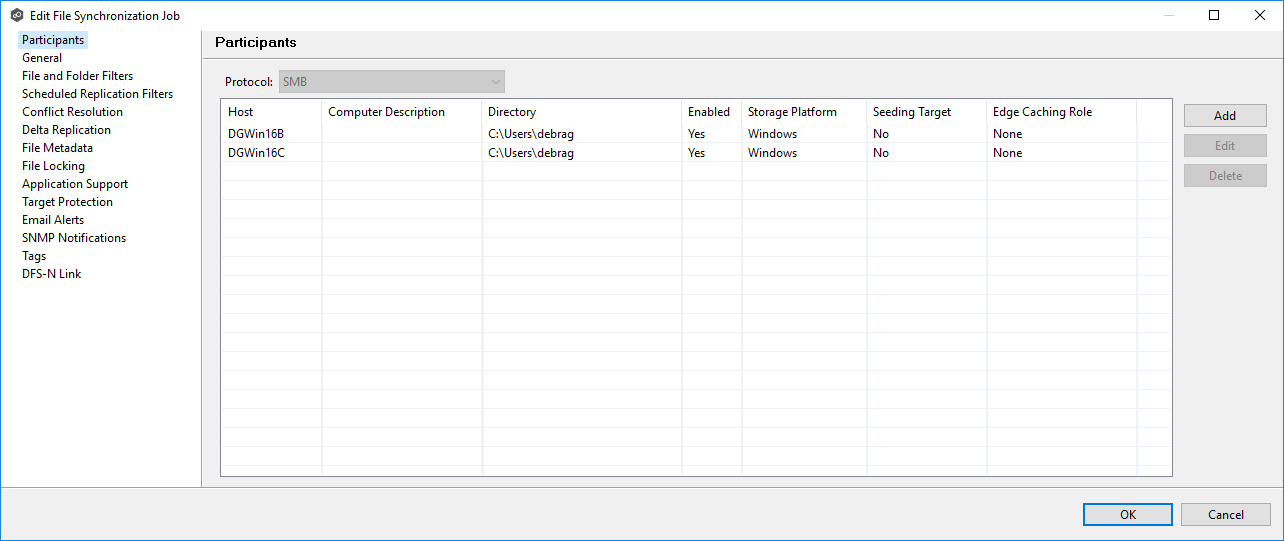Screen dimensions: 1284x541
Task: Sort by Storage Platform column header
Action: point(792,112)
